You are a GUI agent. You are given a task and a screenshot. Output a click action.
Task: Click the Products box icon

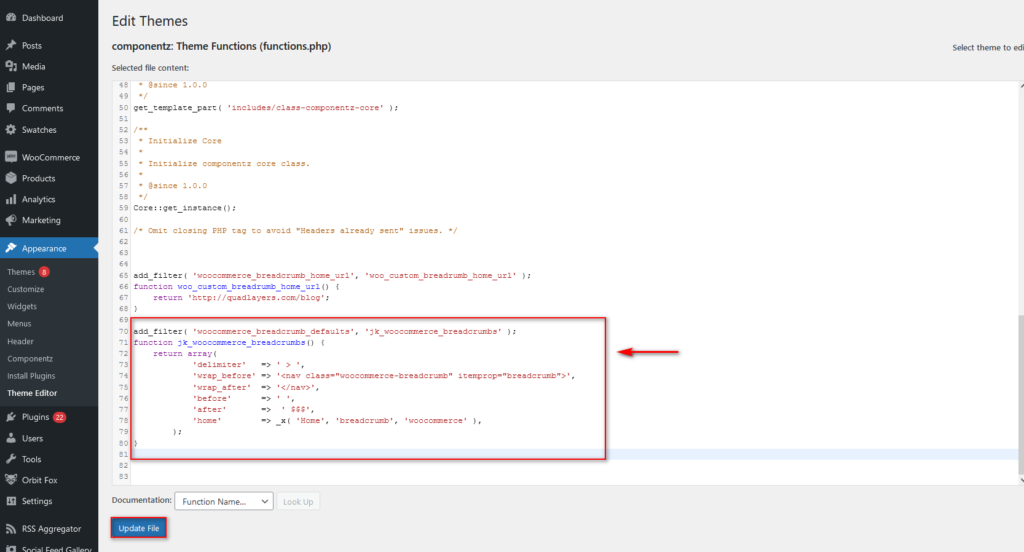point(11,178)
